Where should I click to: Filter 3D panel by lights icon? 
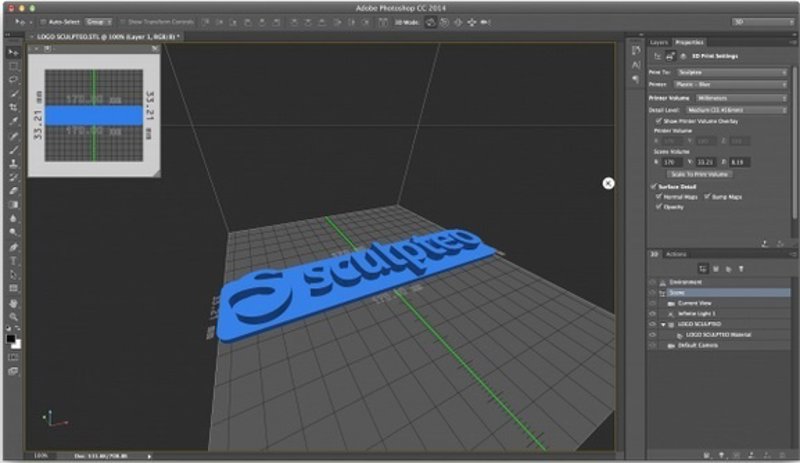point(741,268)
